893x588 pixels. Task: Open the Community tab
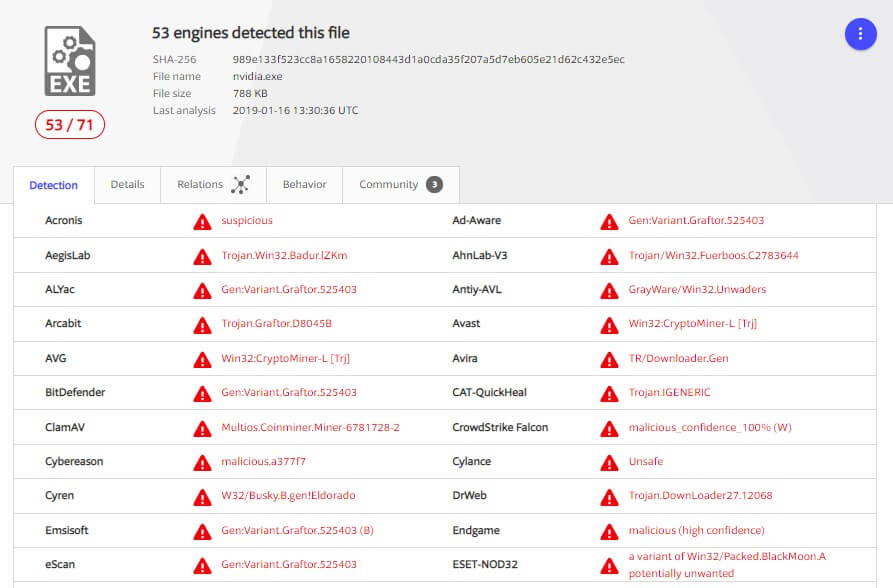pos(388,185)
